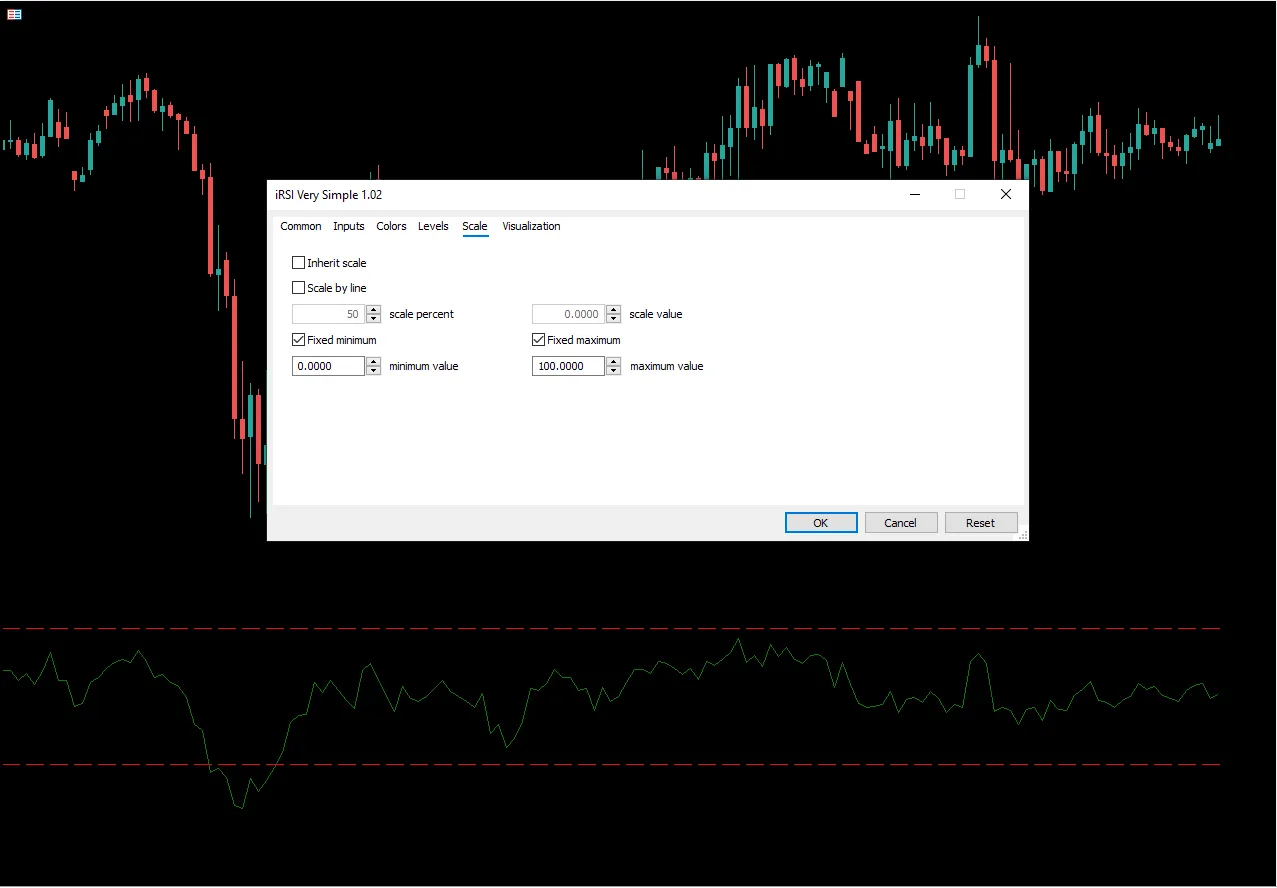Click the Reset button
Viewport: 1277px width, 888px height.
(x=980, y=523)
